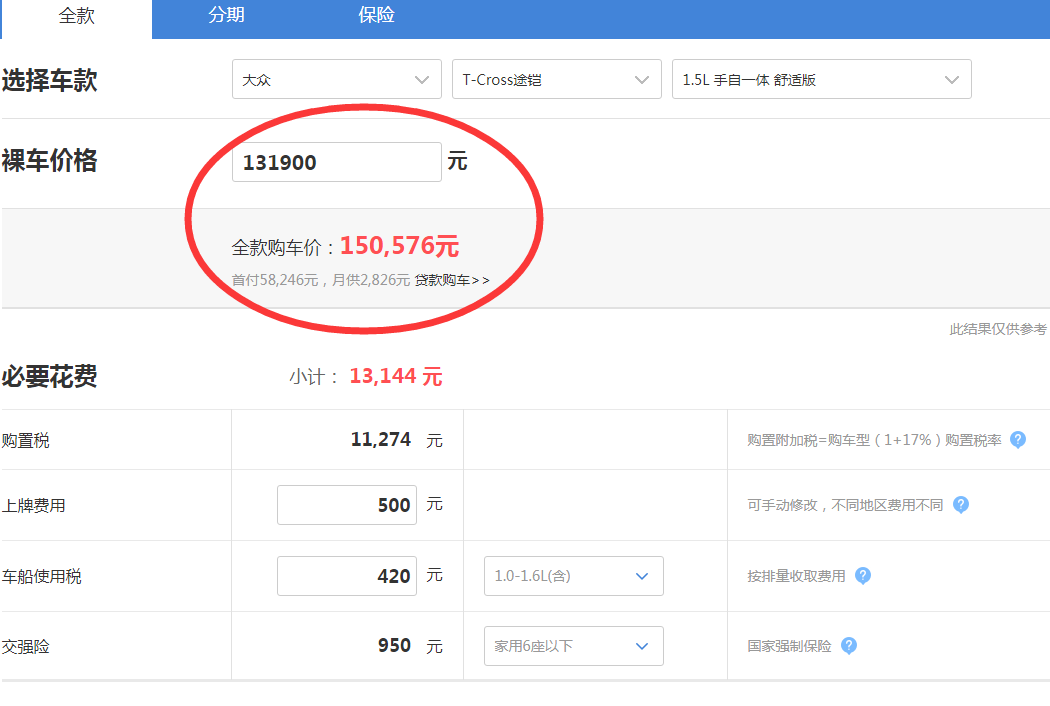Open the 贷款购车>> link

coord(452,280)
